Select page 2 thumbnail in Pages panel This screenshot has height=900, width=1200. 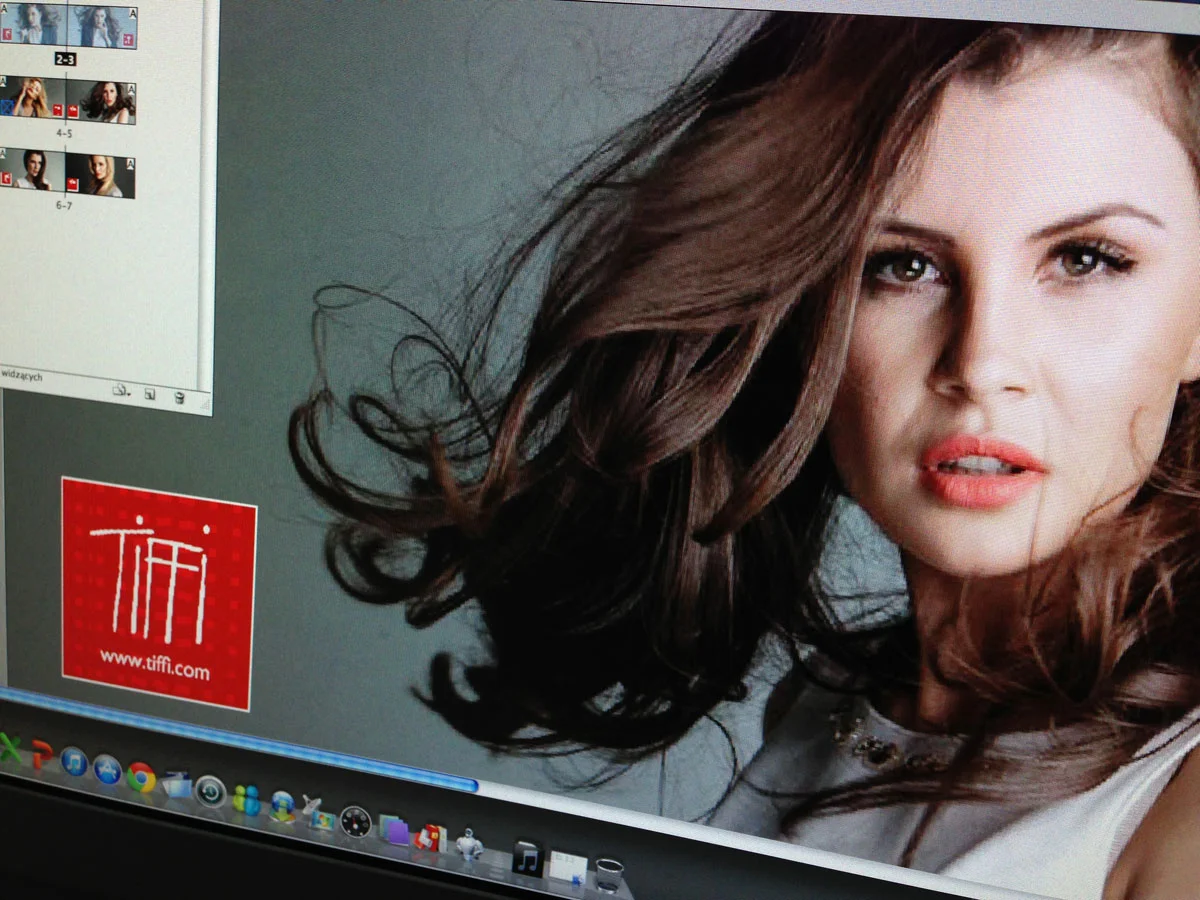click(x=33, y=26)
